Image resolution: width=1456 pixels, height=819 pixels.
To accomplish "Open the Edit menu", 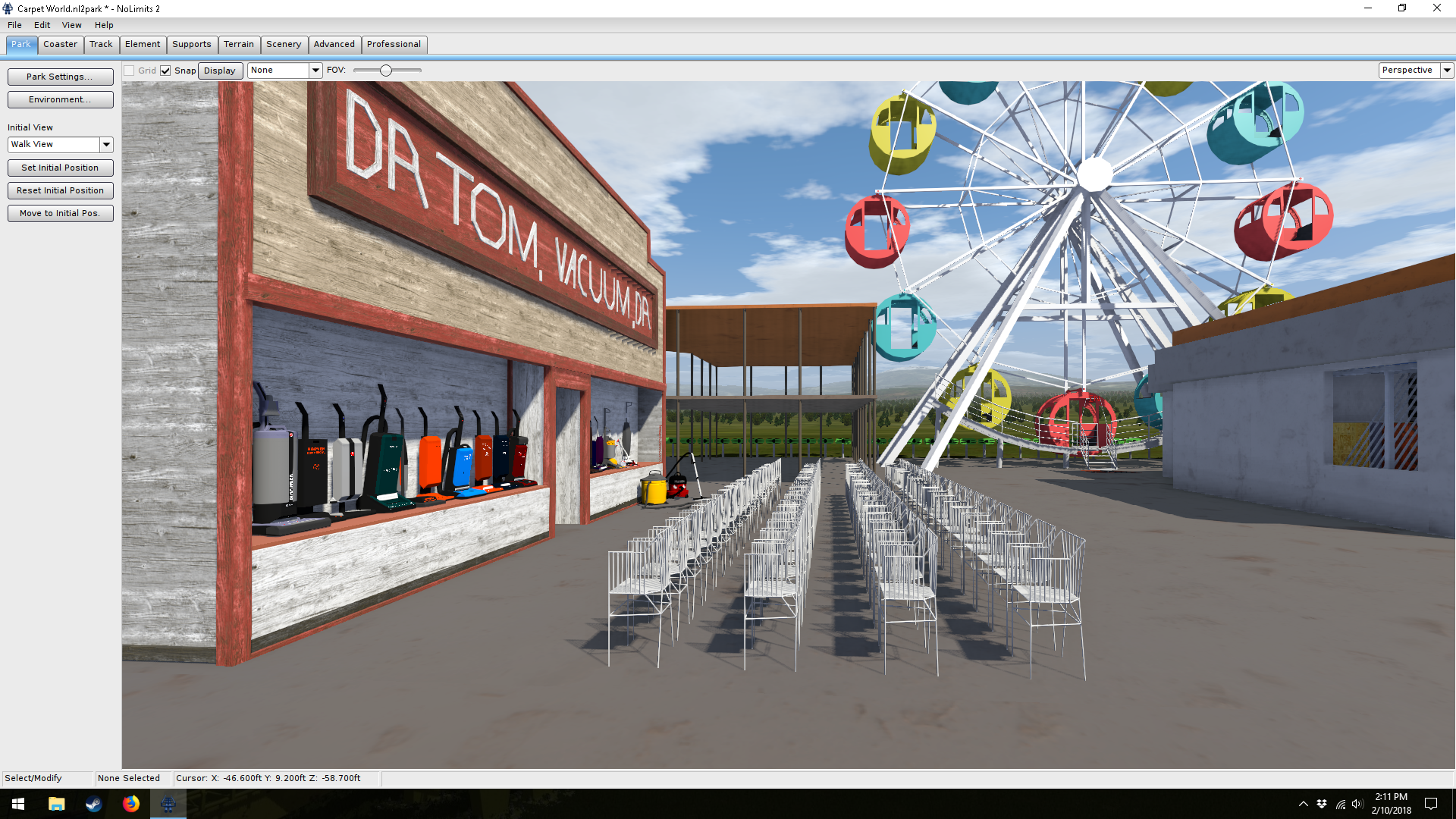I will pos(42,25).
